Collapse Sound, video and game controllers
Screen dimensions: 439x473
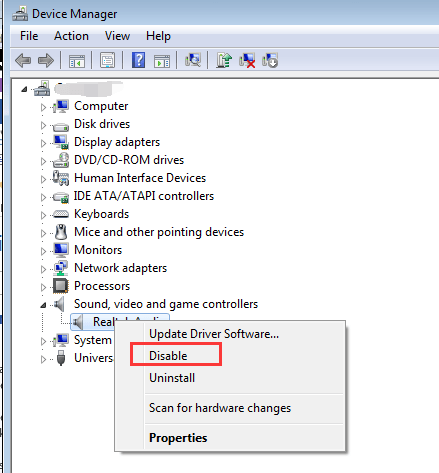pyautogui.click(x=43, y=305)
